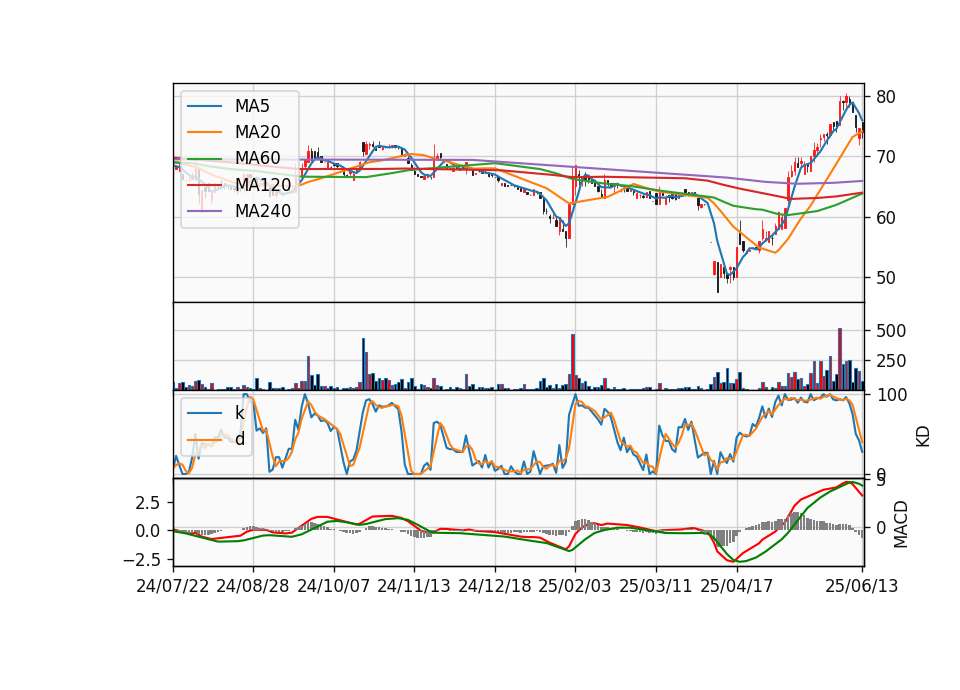Viewport: 960px width, 690px height.
Task: Click the MA240 purple line sample in legend
Action: [205, 211]
